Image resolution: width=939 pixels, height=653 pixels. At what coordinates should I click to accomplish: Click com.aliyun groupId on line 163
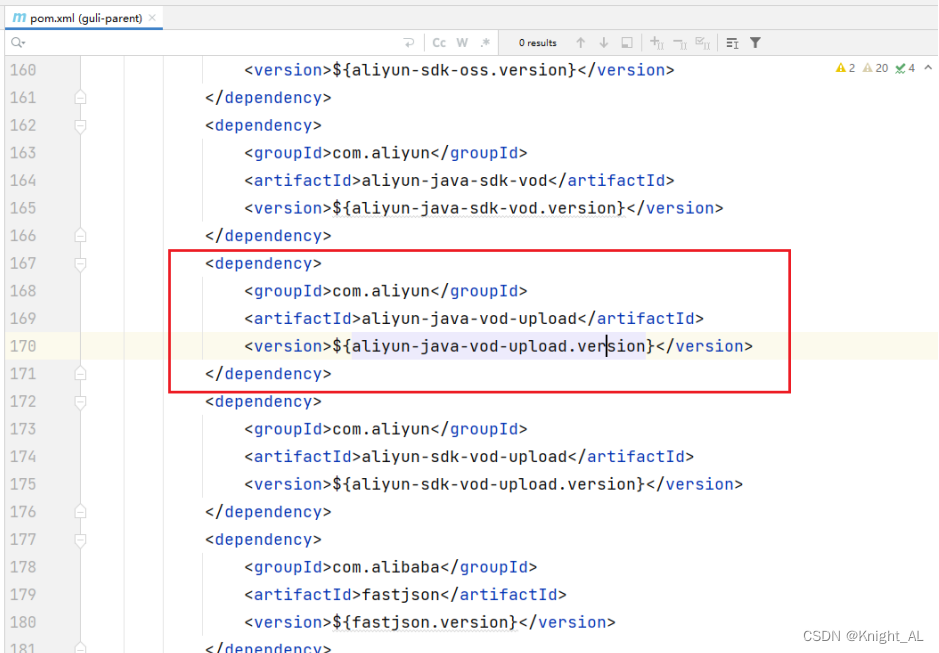point(381,153)
